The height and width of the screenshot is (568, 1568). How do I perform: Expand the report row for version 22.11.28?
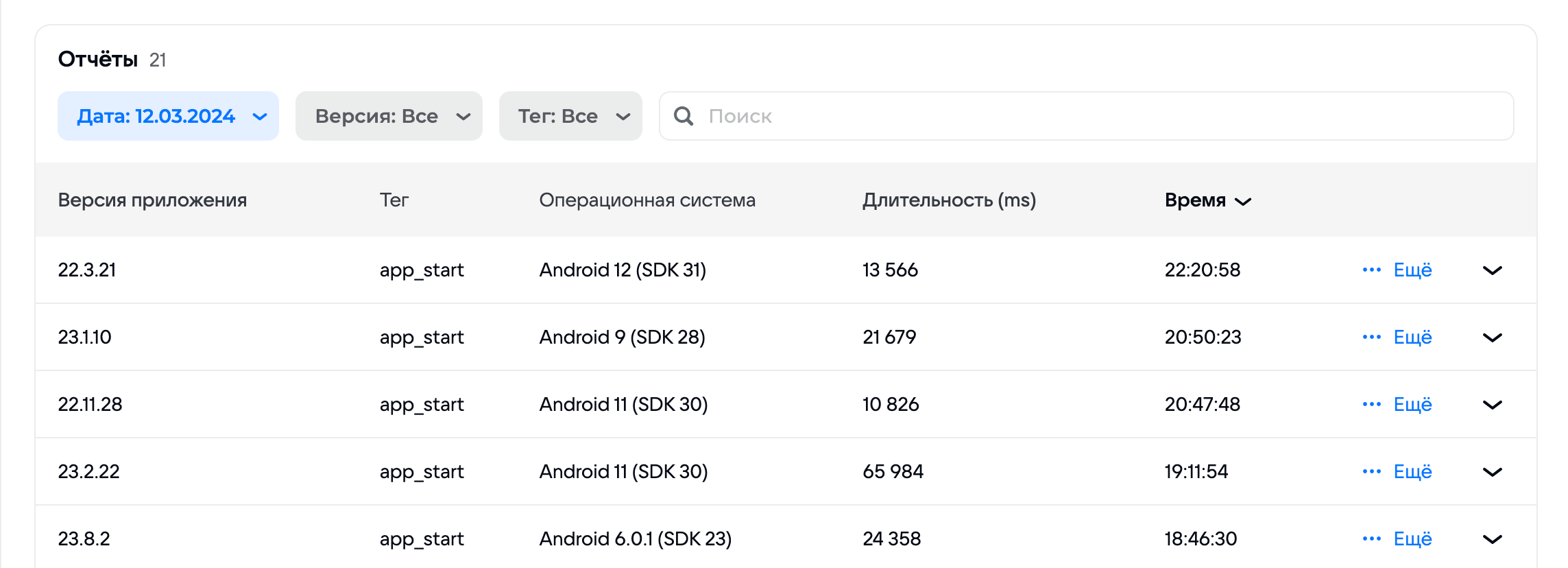[x=1492, y=405]
